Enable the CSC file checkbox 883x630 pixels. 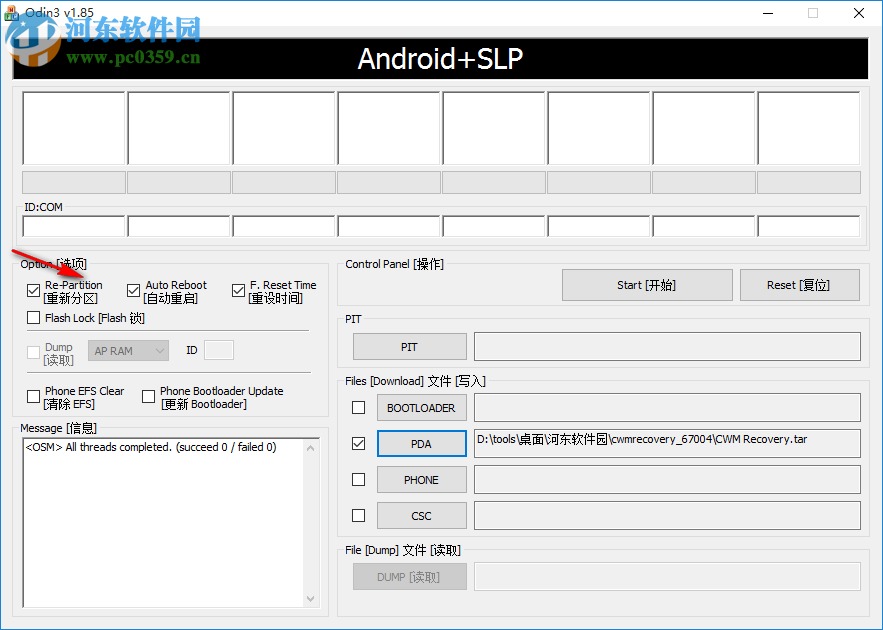point(358,515)
